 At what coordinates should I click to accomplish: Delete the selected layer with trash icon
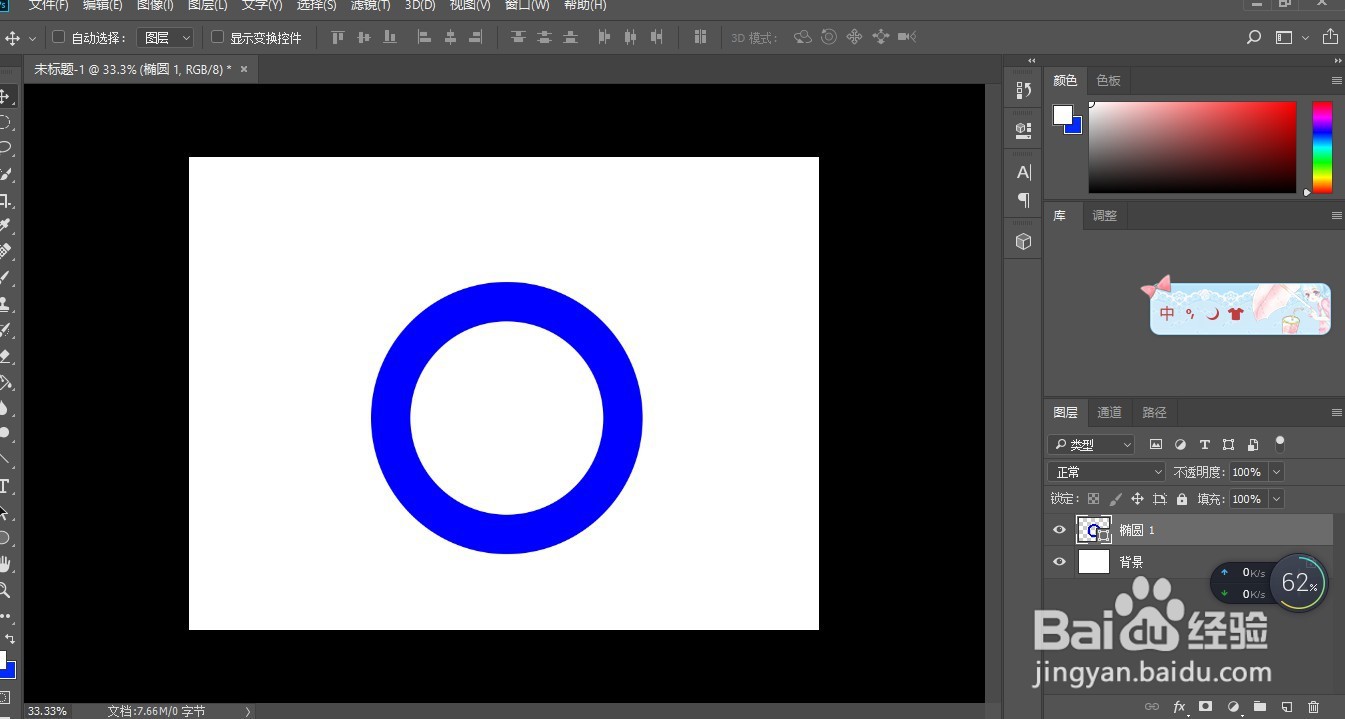pyautogui.click(x=1314, y=706)
